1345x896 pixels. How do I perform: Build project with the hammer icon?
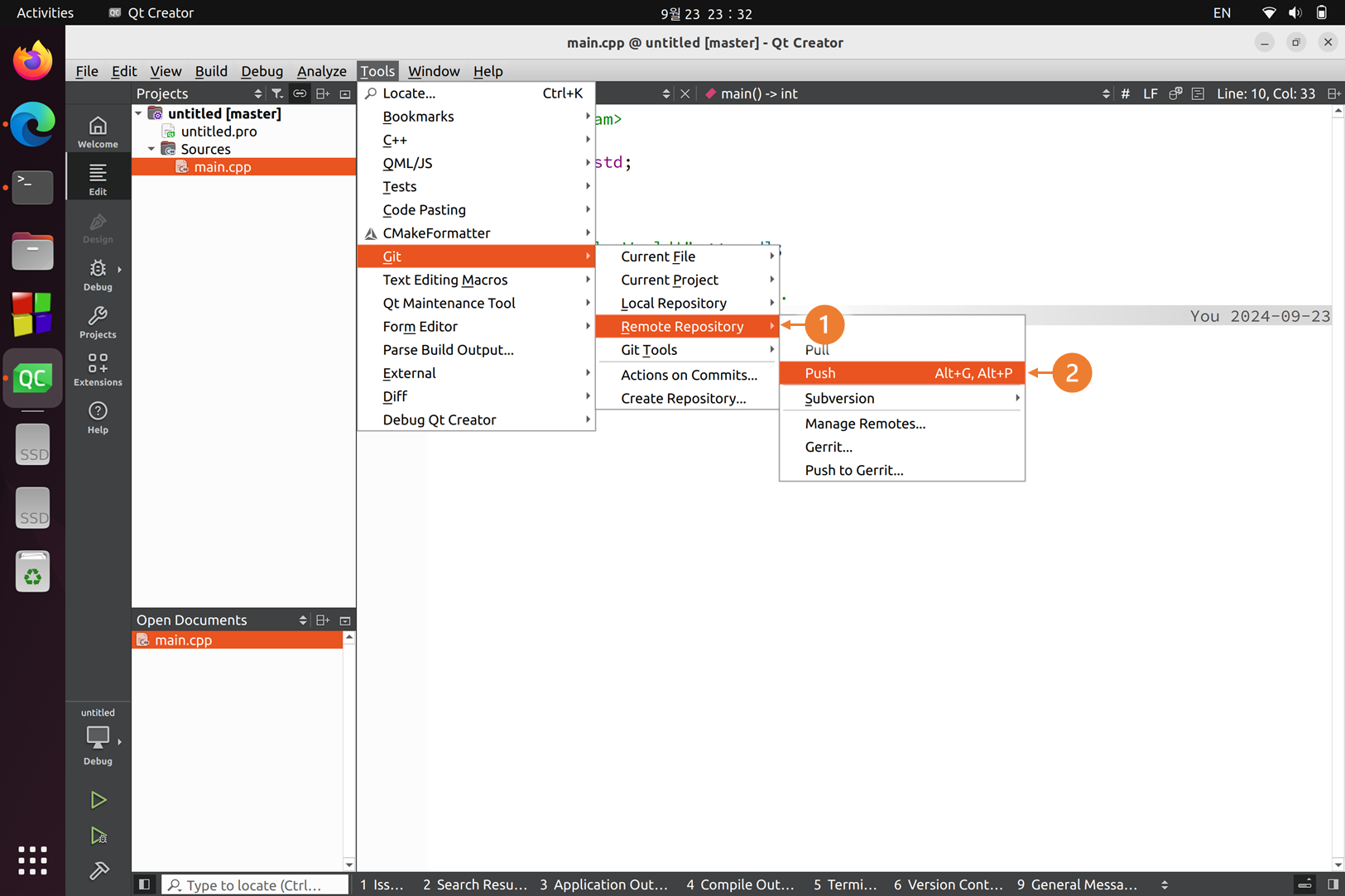pos(98,870)
